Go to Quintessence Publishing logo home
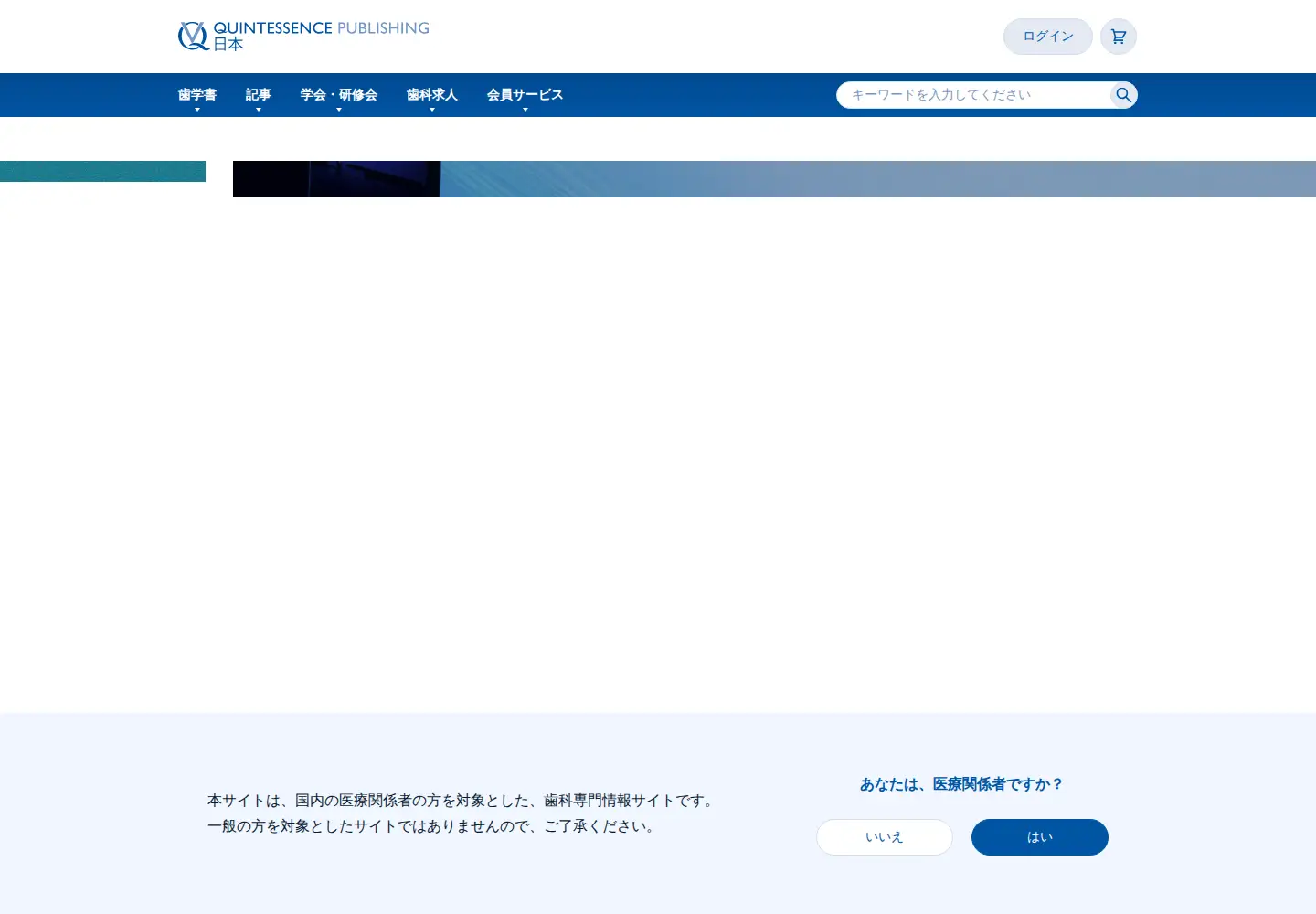Viewport: 1316px width, 914px height. tap(303, 36)
